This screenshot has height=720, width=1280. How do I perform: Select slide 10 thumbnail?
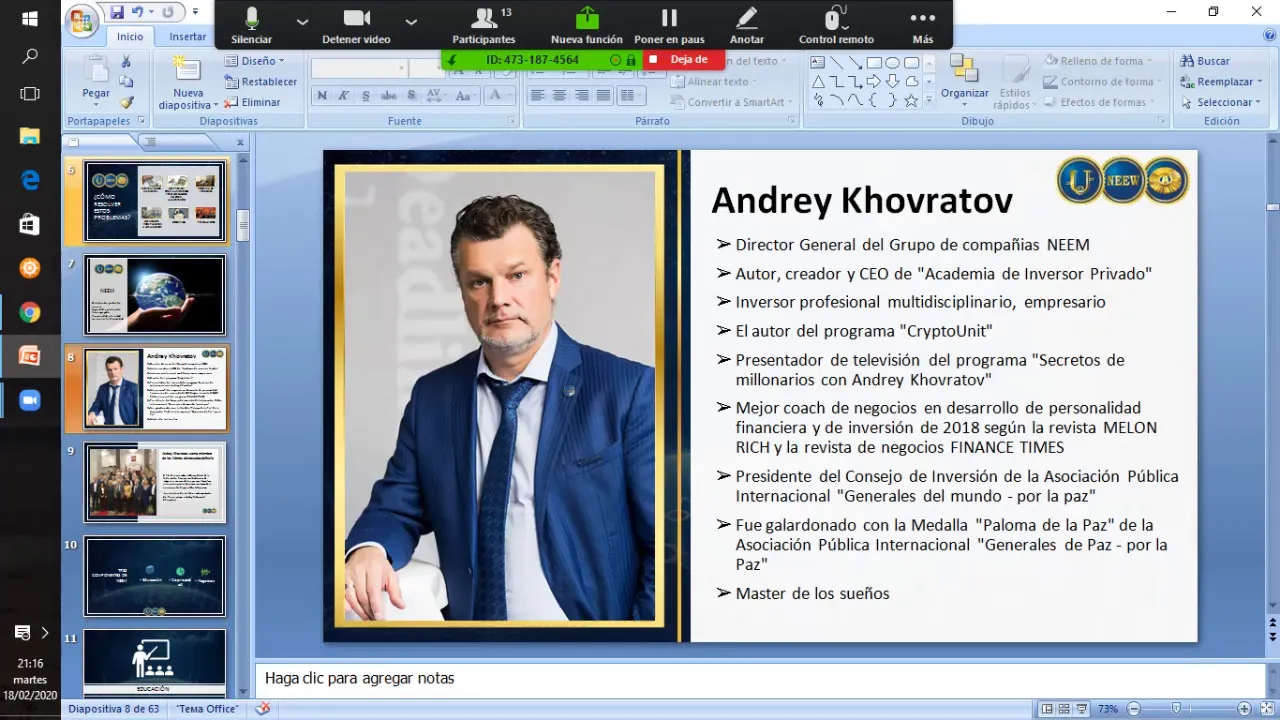[x=155, y=576]
